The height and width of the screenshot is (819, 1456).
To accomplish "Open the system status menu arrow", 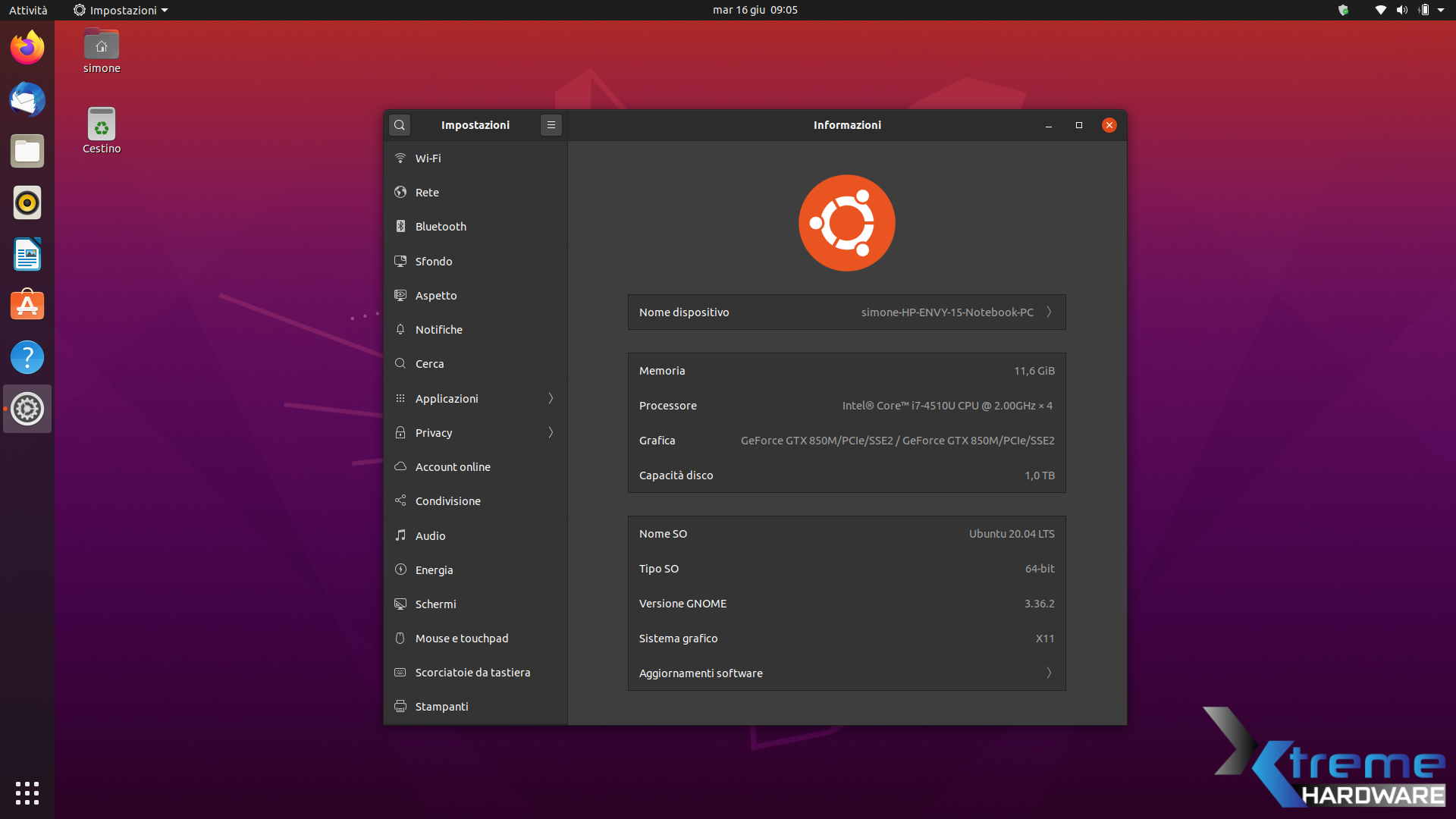I will [x=1441, y=10].
